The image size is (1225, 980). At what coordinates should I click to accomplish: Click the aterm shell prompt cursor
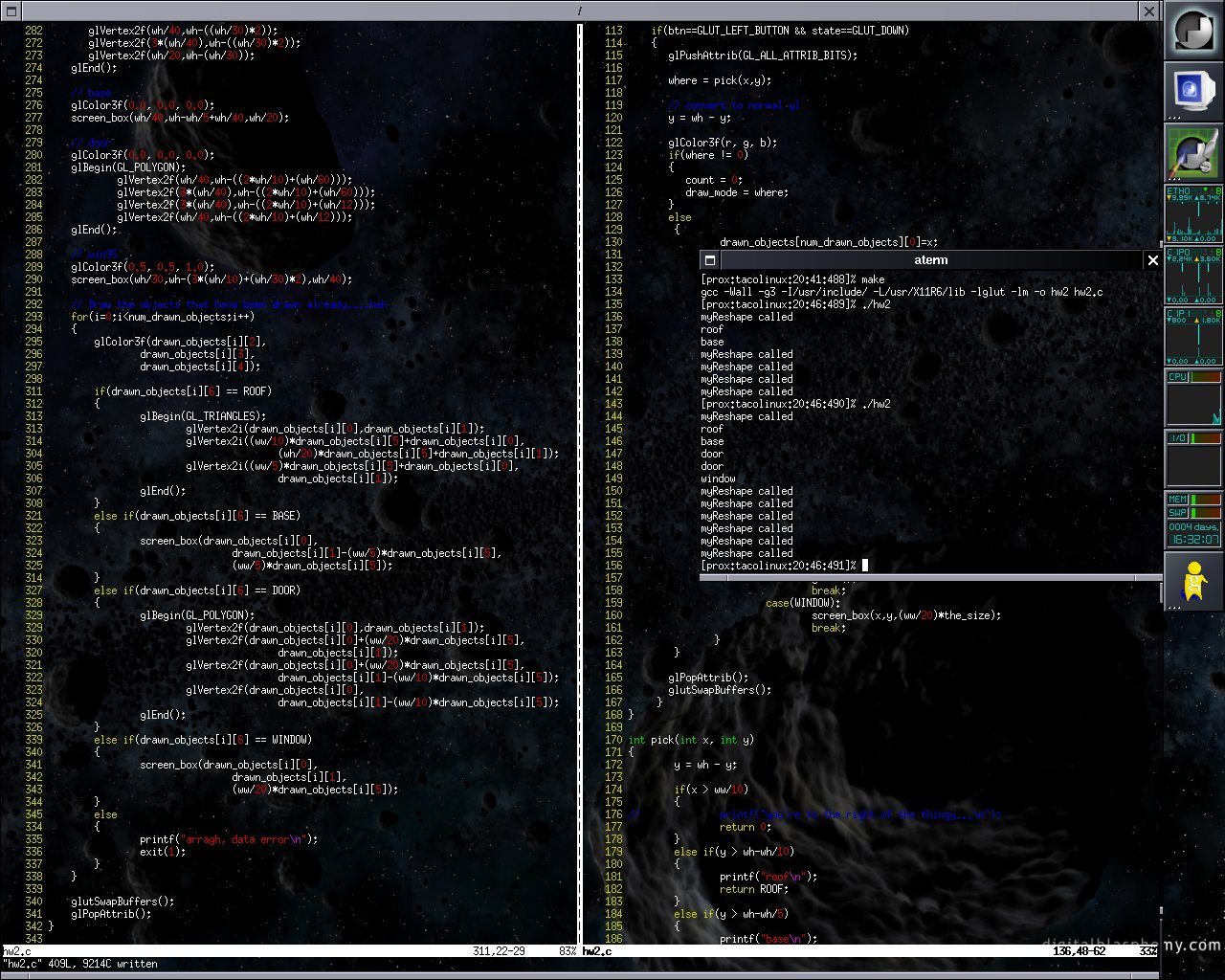point(865,566)
